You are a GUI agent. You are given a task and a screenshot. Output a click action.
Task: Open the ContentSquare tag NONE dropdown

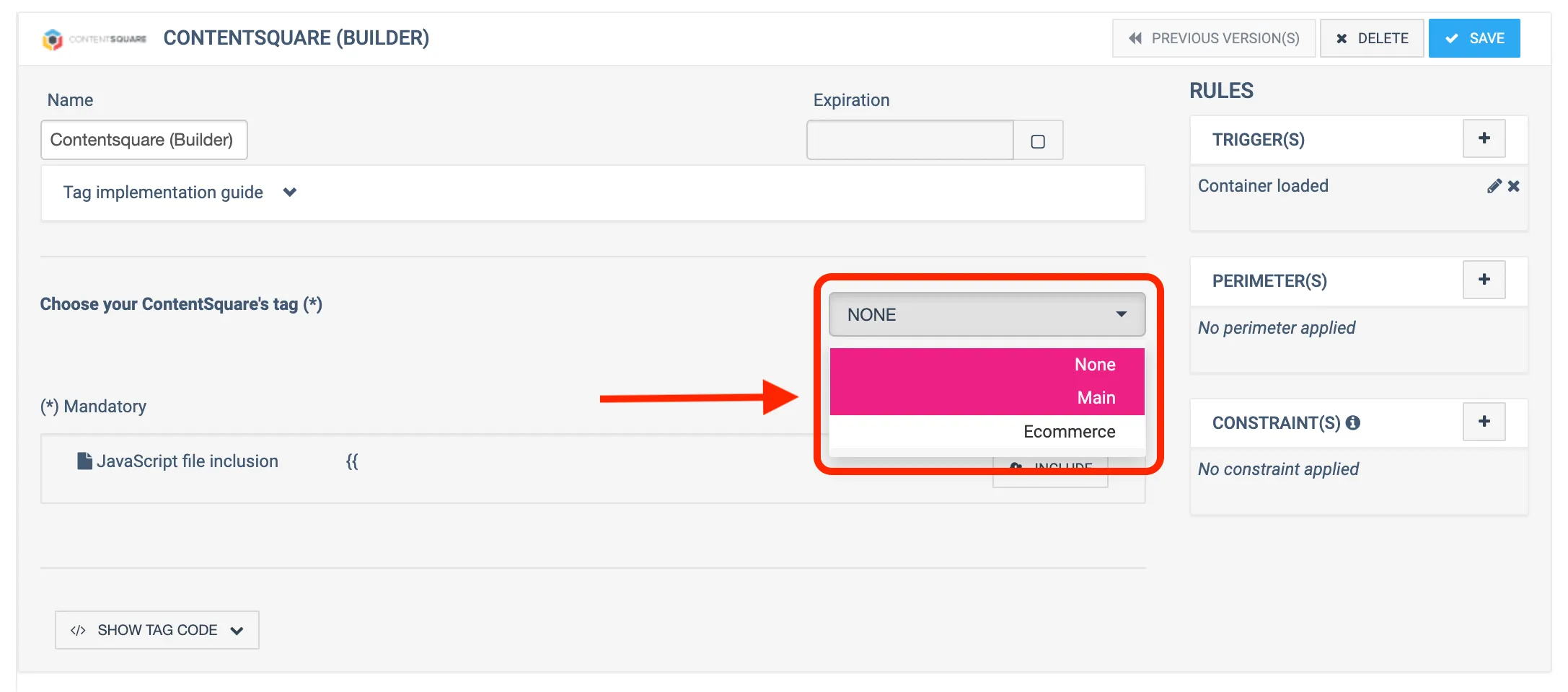tap(987, 314)
